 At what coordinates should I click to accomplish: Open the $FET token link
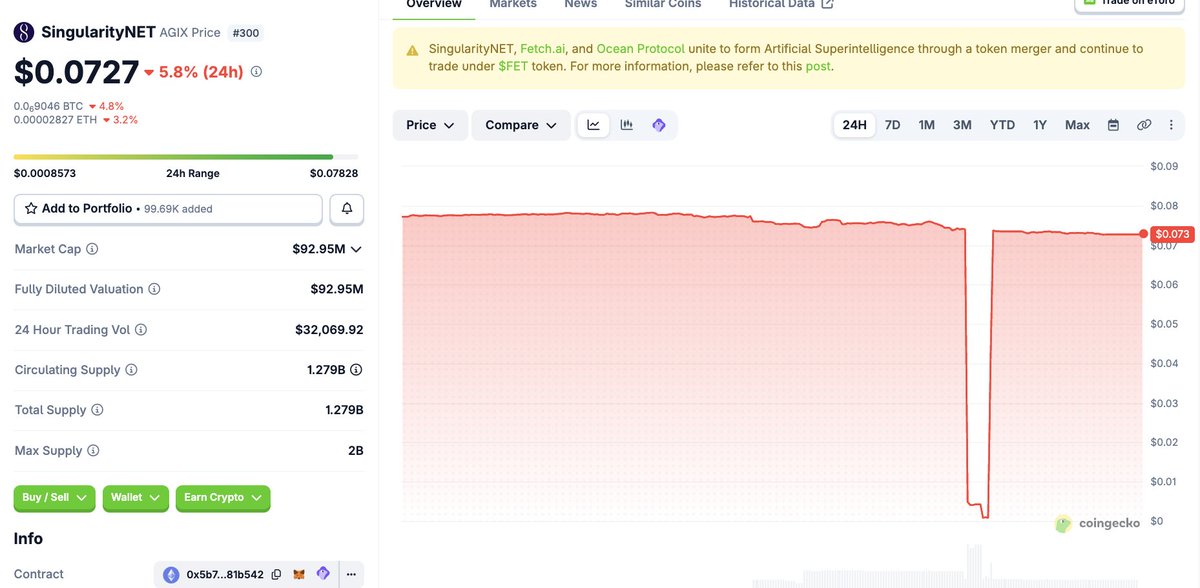point(513,66)
